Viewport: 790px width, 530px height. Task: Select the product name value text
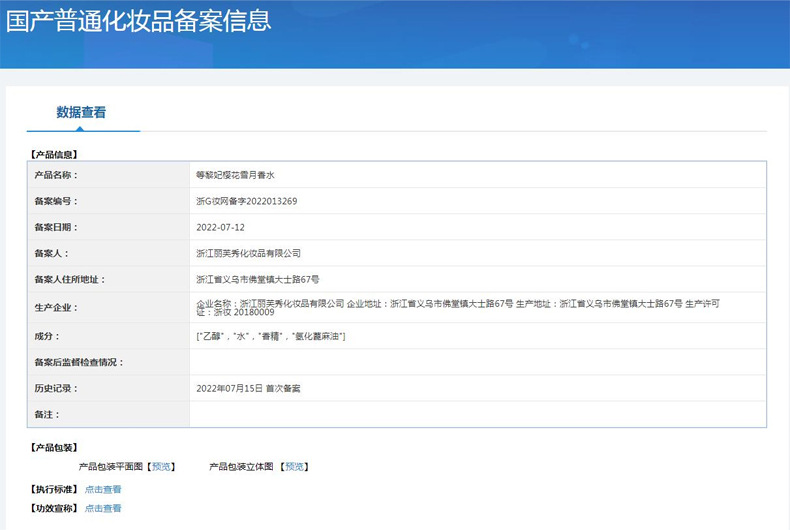235,175
